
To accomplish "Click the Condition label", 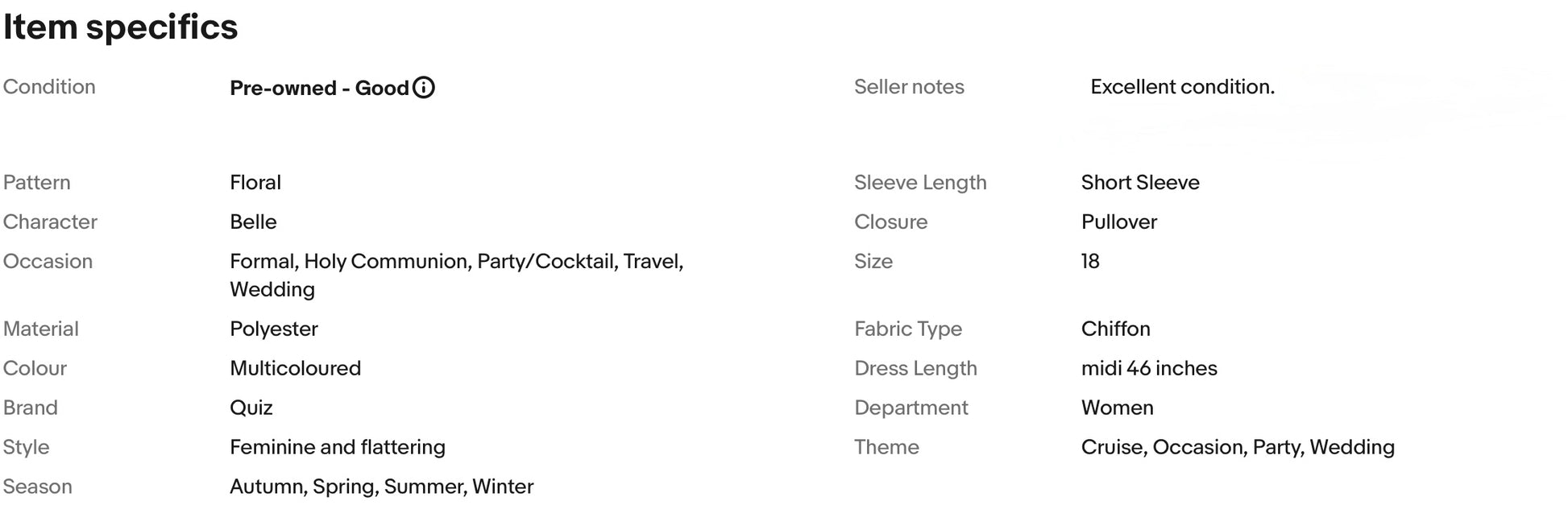I will point(49,87).
